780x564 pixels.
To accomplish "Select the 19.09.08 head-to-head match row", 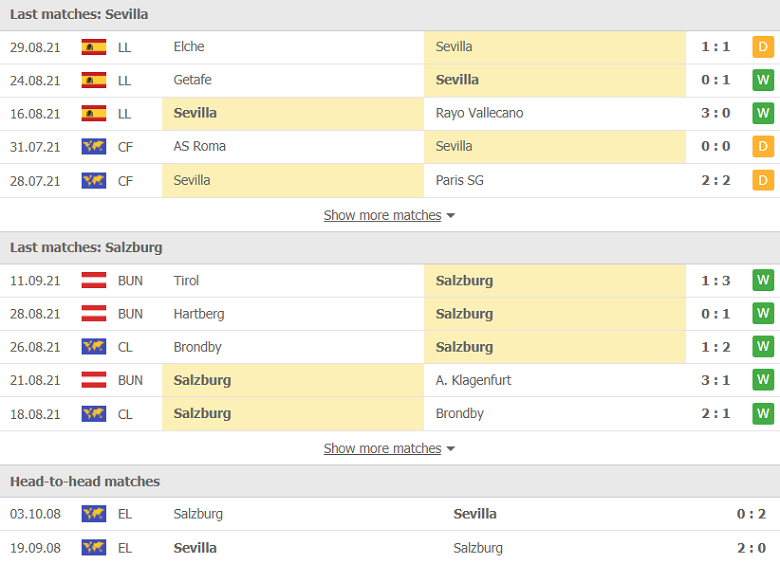I will pyautogui.click(x=390, y=548).
